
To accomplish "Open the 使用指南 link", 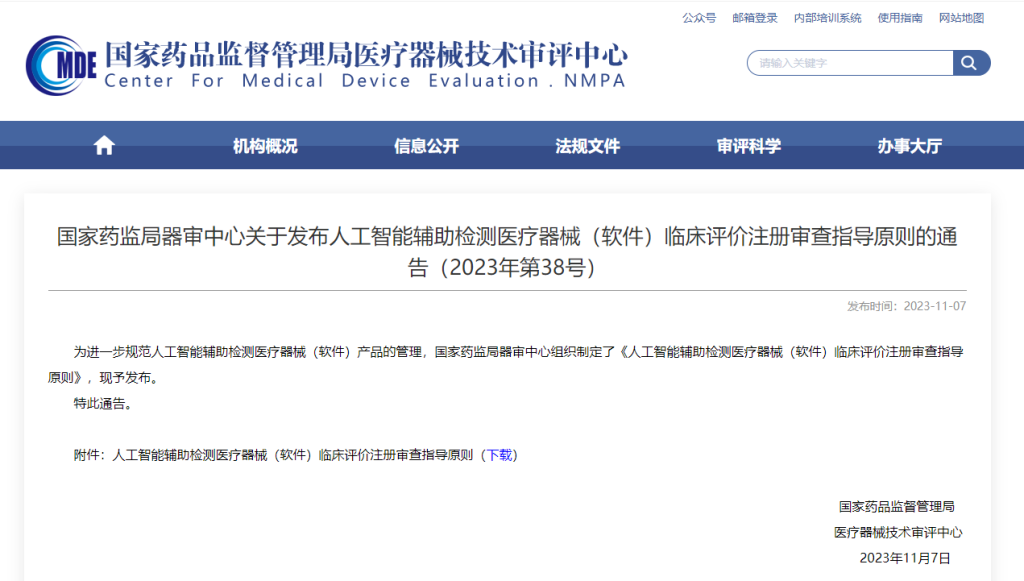I will point(900,18).
